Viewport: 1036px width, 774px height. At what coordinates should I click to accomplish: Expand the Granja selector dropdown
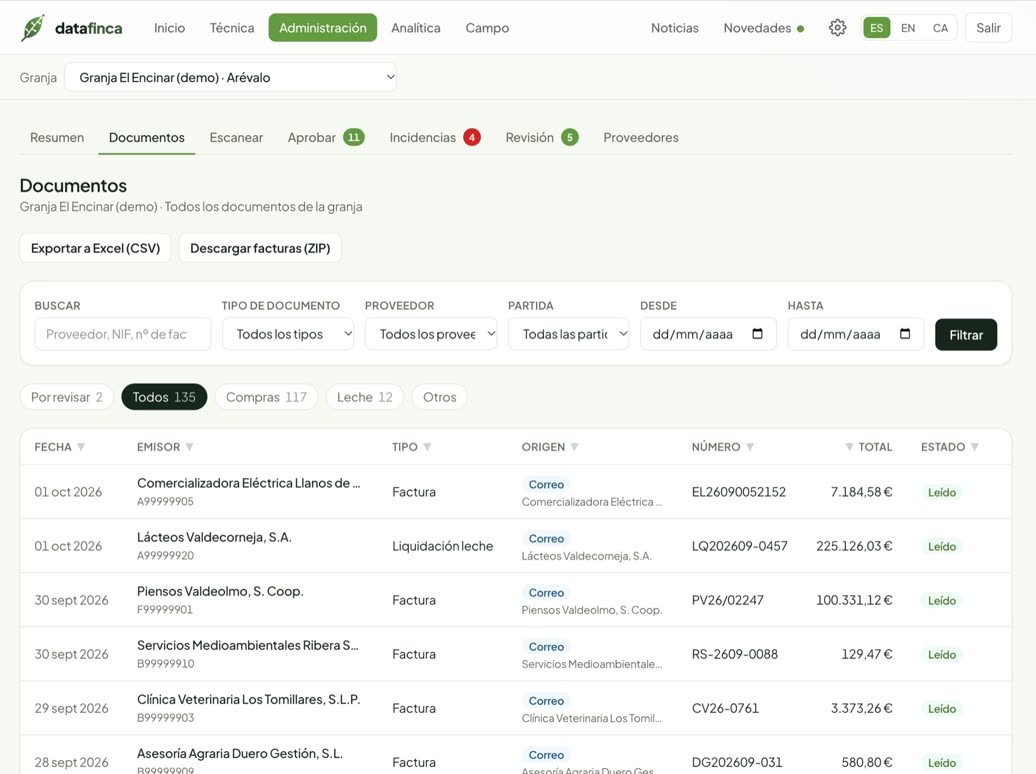coord(231,77)
